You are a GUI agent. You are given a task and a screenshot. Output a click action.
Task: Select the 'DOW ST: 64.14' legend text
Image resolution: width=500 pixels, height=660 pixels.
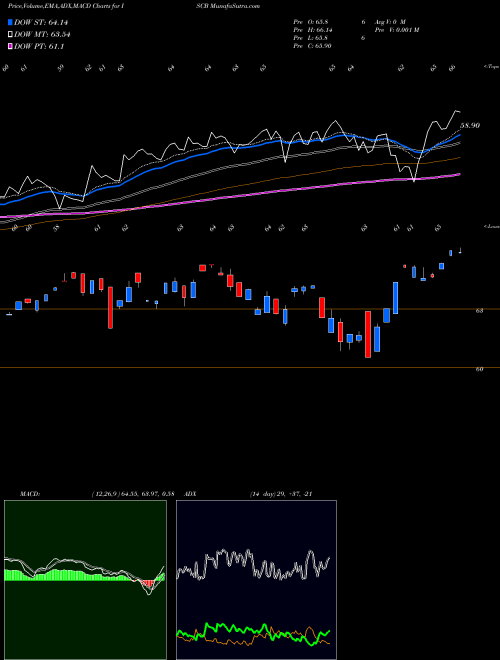point(41,22)
